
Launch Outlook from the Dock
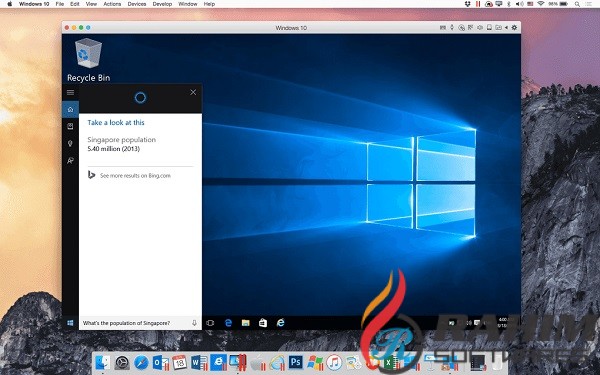tap(161, 362)
